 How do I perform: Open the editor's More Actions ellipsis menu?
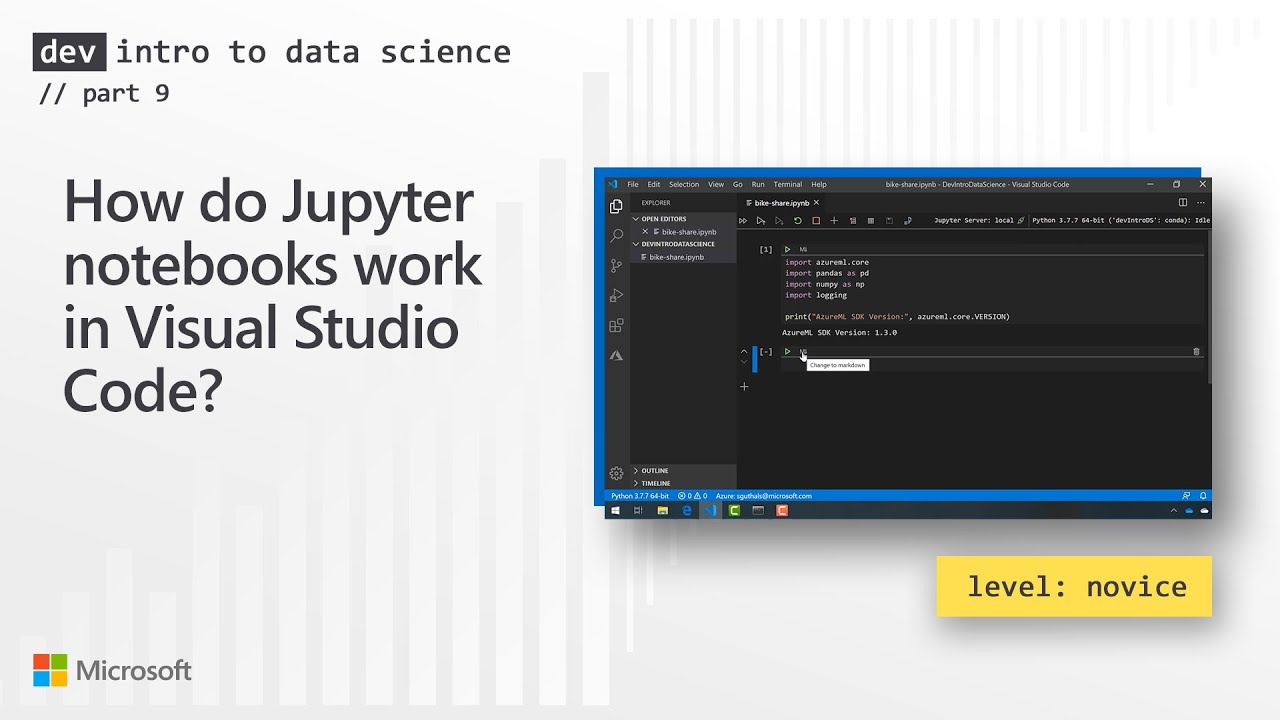1201,202
